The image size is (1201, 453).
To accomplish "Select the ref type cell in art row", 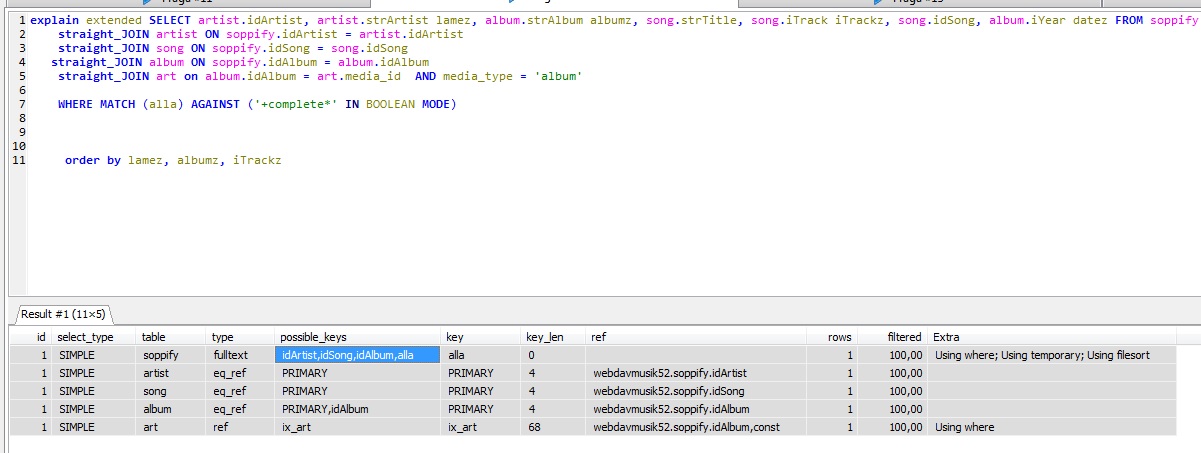I will pos(240,427).
